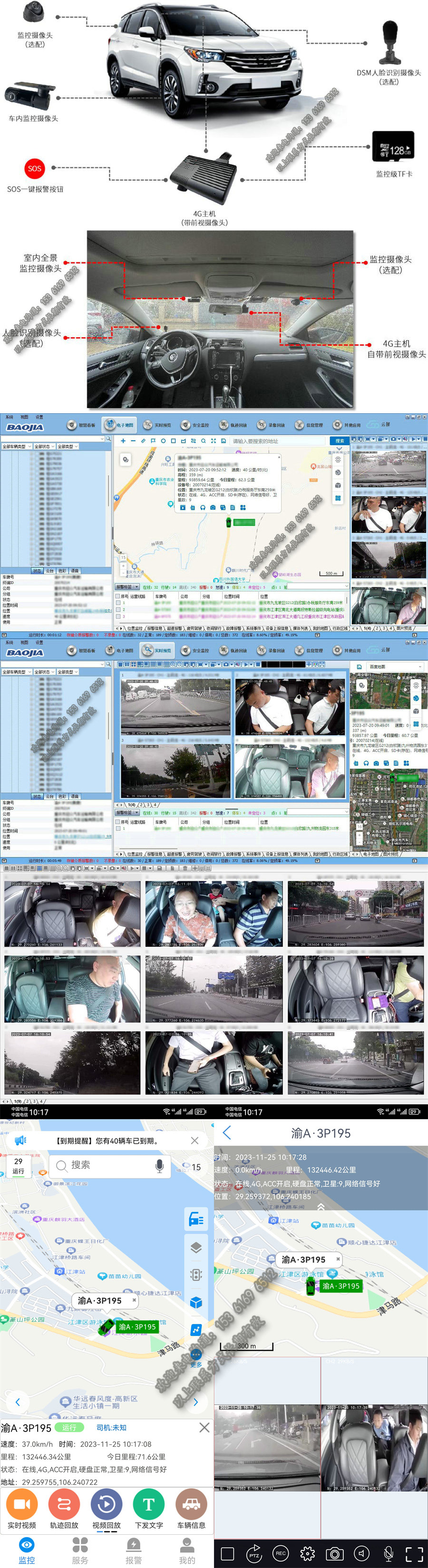Click the blue 搜索 button on the desktop map

[x=339, y=441]
